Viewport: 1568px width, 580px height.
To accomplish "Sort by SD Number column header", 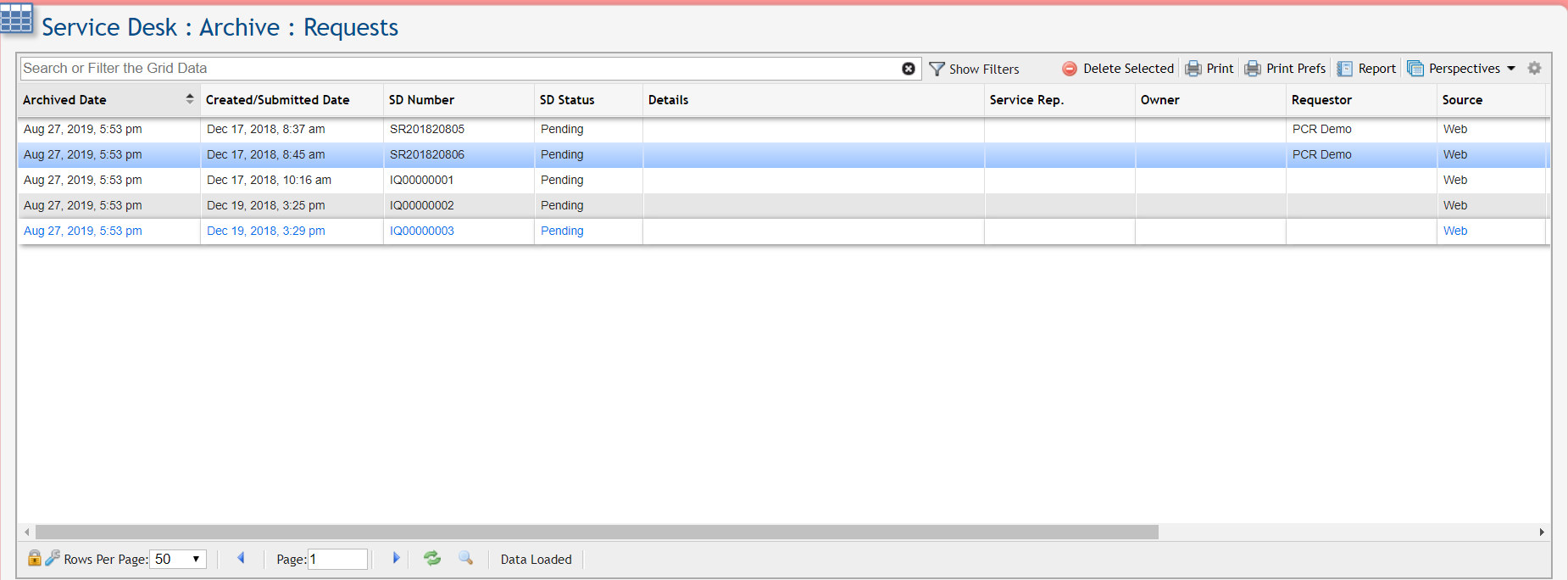I will click(459, 100).
